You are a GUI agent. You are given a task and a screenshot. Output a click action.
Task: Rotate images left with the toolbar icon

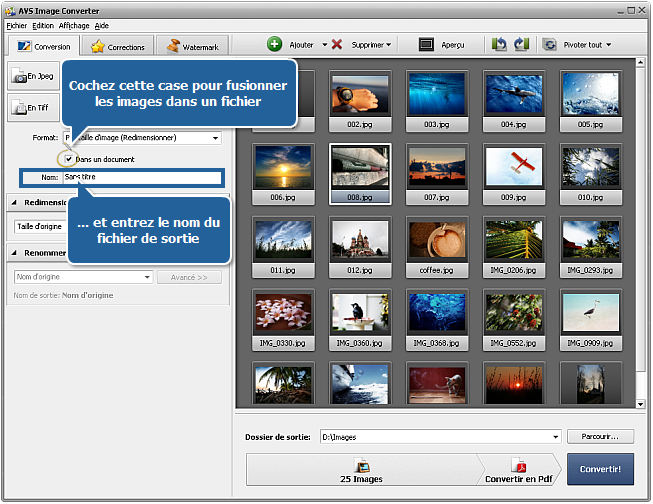(x=499, y=45)
